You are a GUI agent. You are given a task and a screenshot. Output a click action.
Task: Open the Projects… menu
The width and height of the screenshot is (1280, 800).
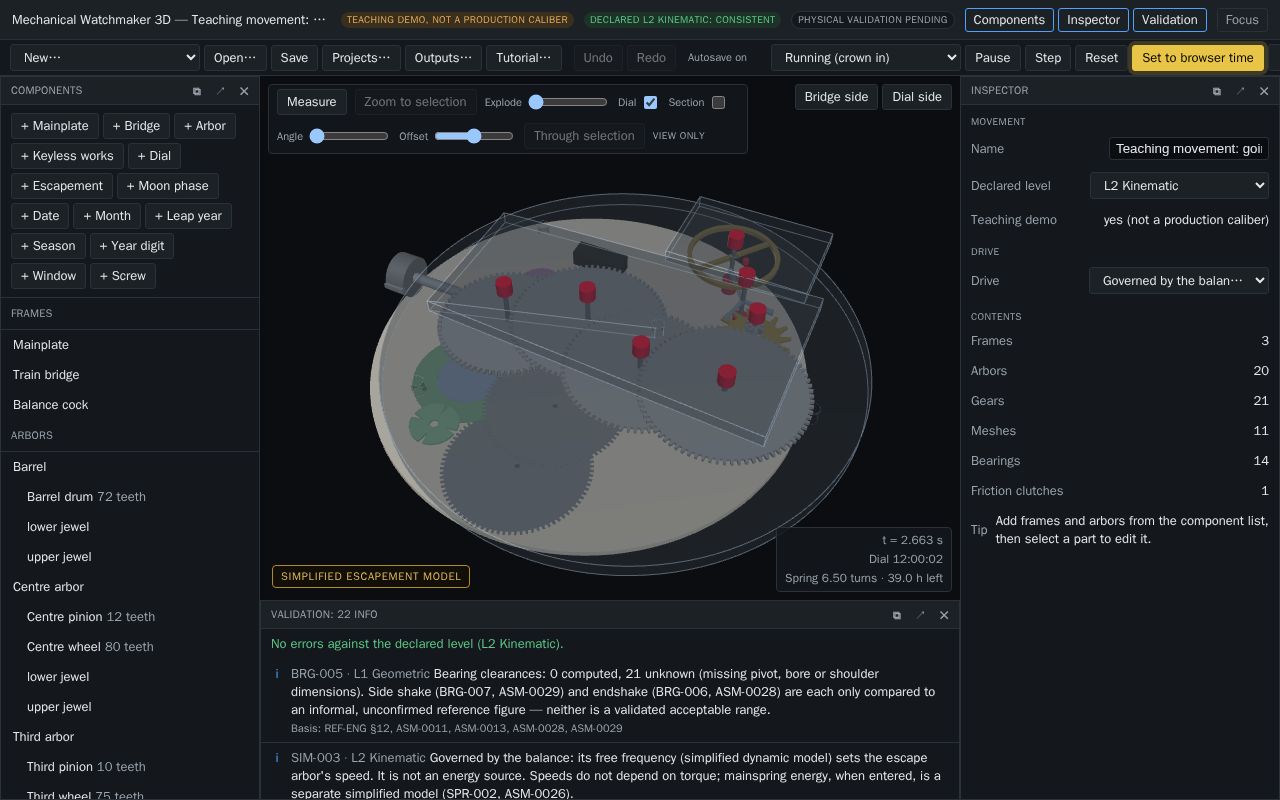[361, 58]
